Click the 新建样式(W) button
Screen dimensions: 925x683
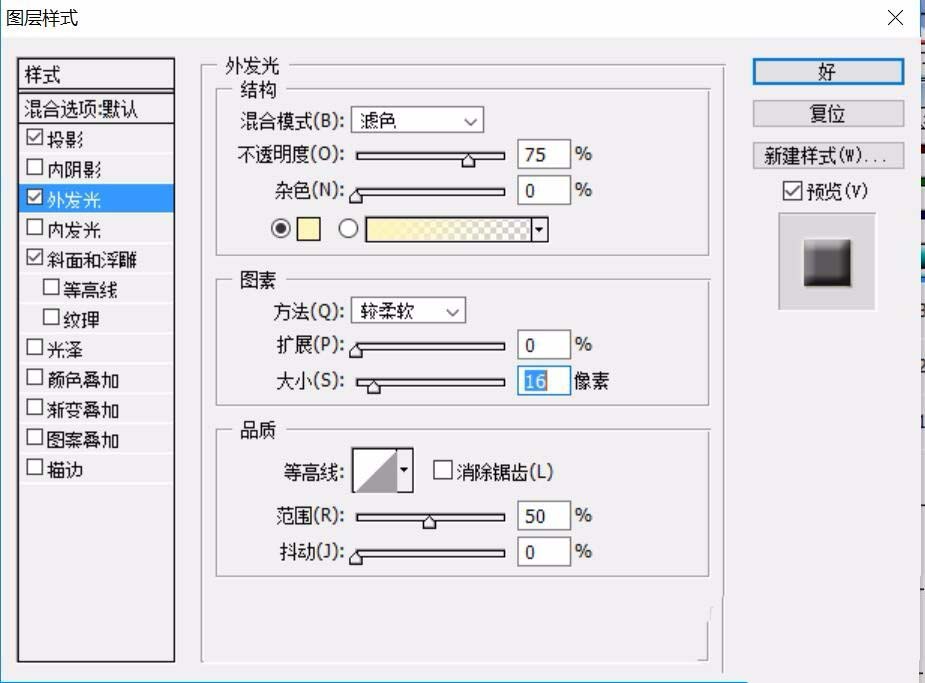[x=828, y=155]
